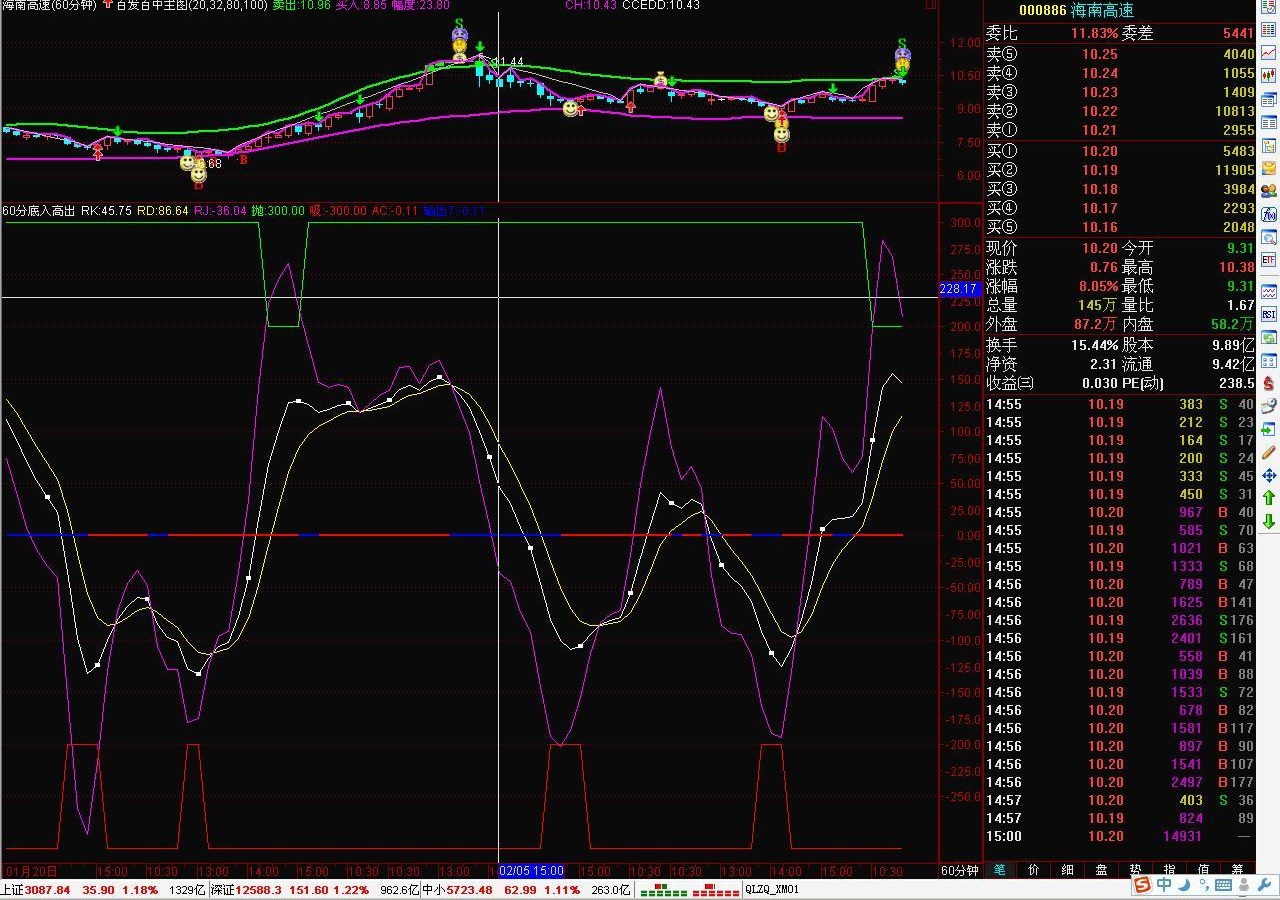The height and width of the screenshot is (900, 1280).
Task: Click the ETF icon in right toolbar
Action: click(x=1268, y=260)
